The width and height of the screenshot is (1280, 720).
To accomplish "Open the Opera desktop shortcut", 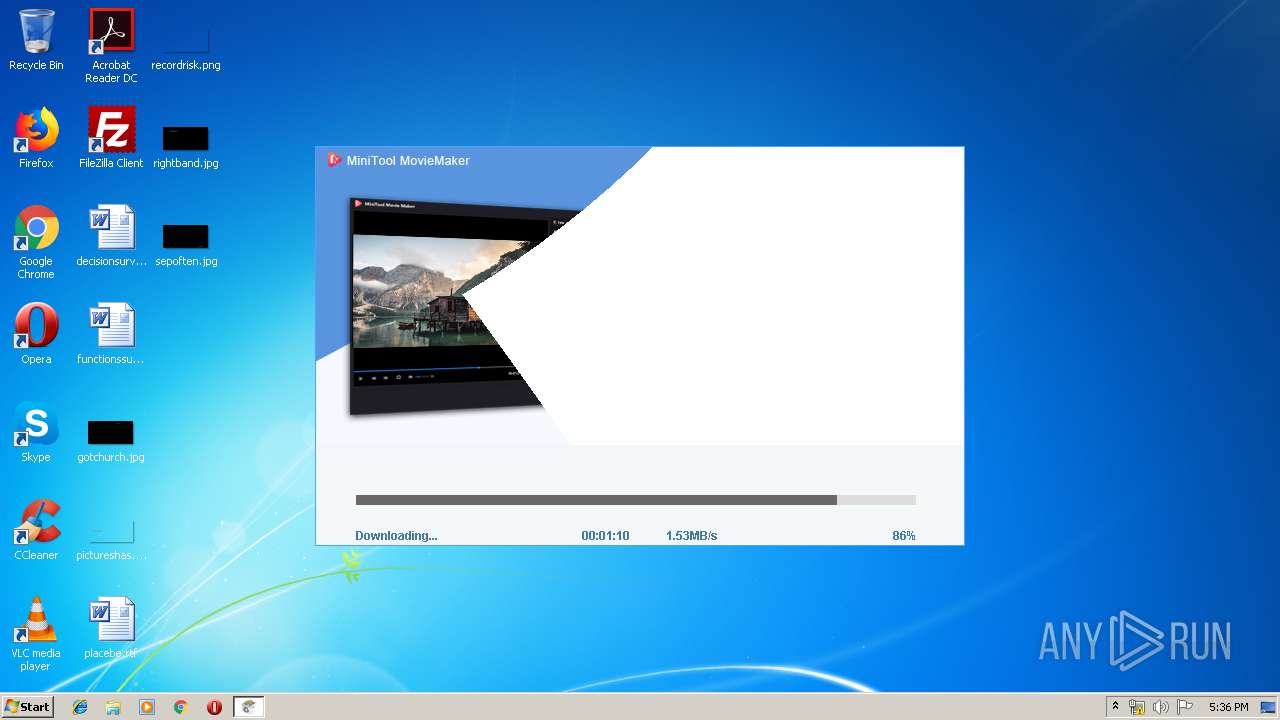I will (x=36, y=334).
